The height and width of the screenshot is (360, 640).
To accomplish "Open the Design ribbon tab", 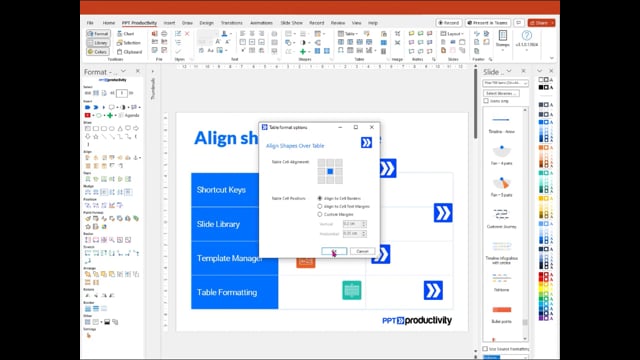I will [x=206, y=23].
